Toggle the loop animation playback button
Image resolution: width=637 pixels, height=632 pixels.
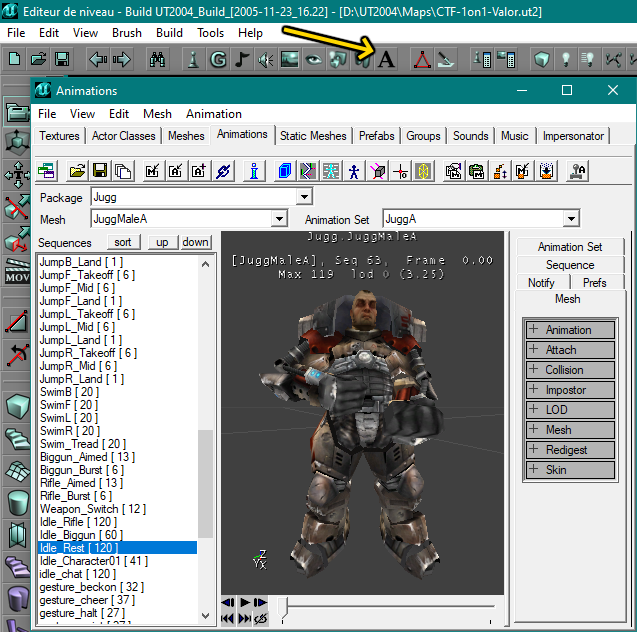point(260,619)
